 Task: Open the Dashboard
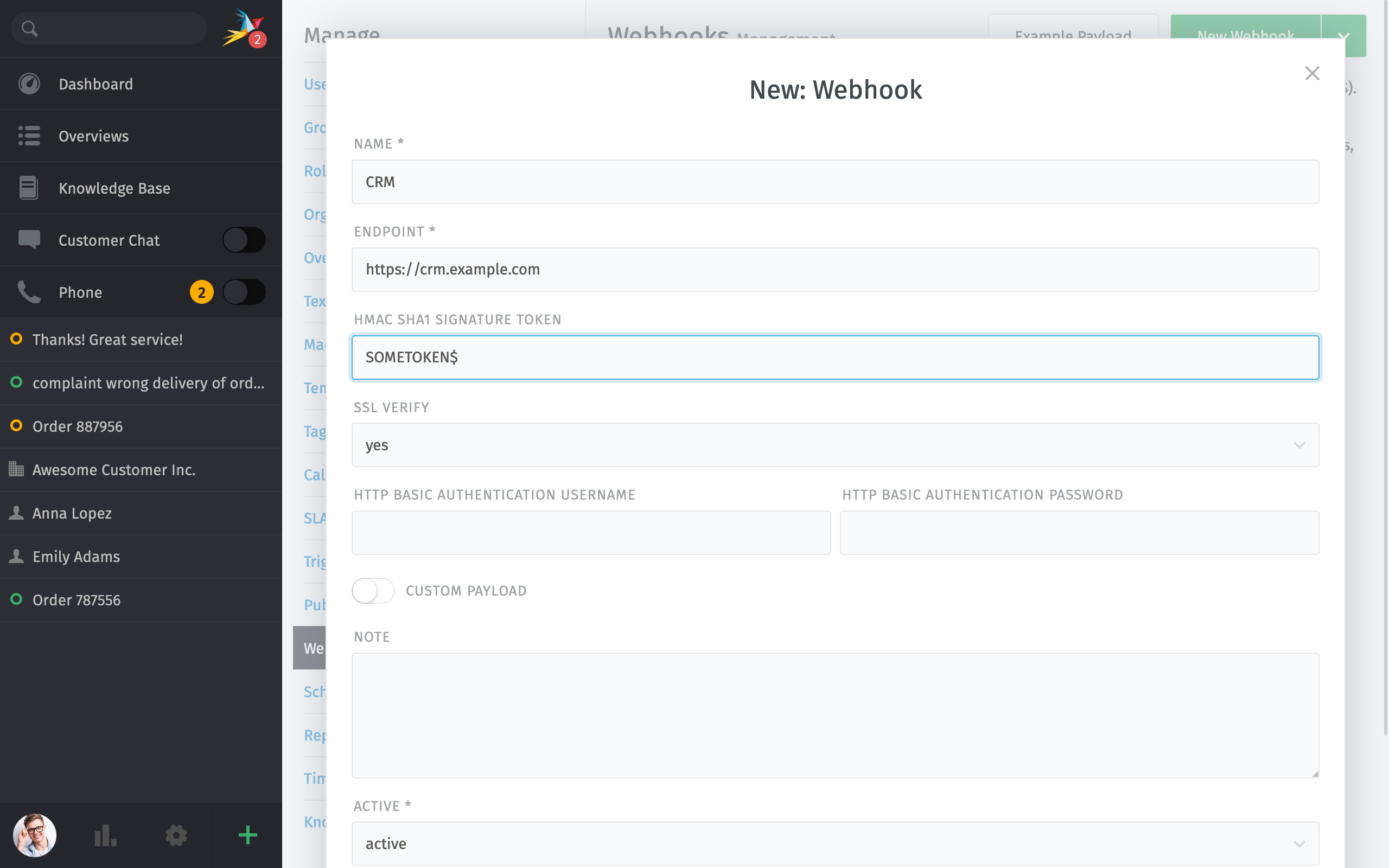[x=95, y=84]
